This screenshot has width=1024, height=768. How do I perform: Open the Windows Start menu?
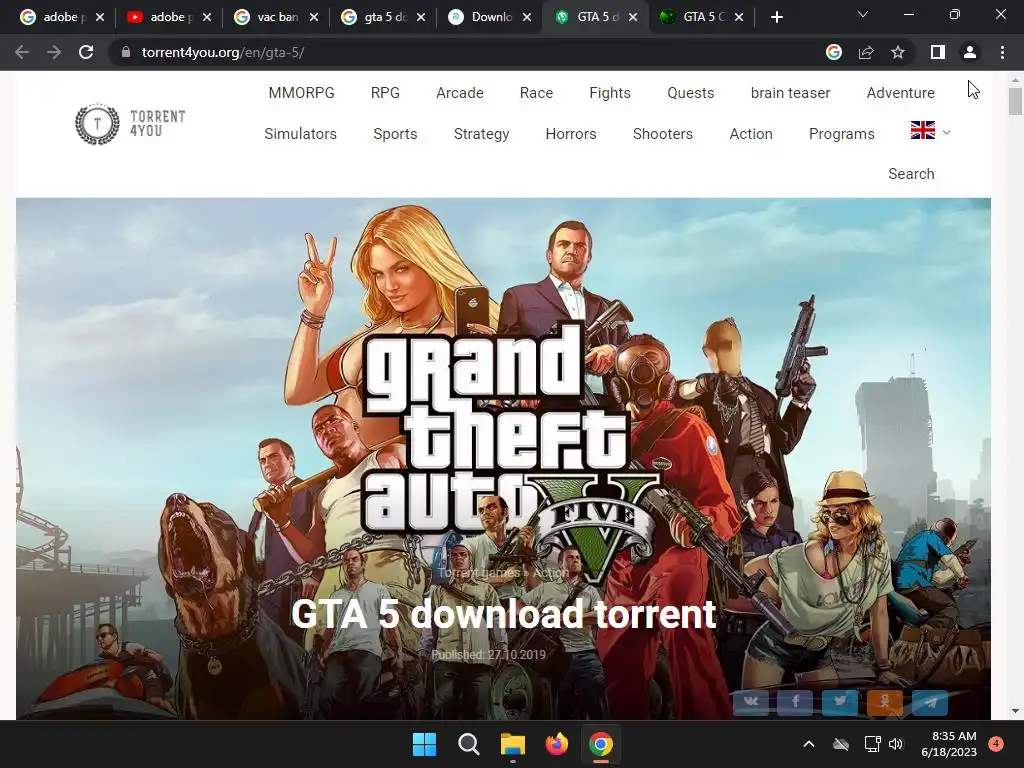(x=424, y=744)
